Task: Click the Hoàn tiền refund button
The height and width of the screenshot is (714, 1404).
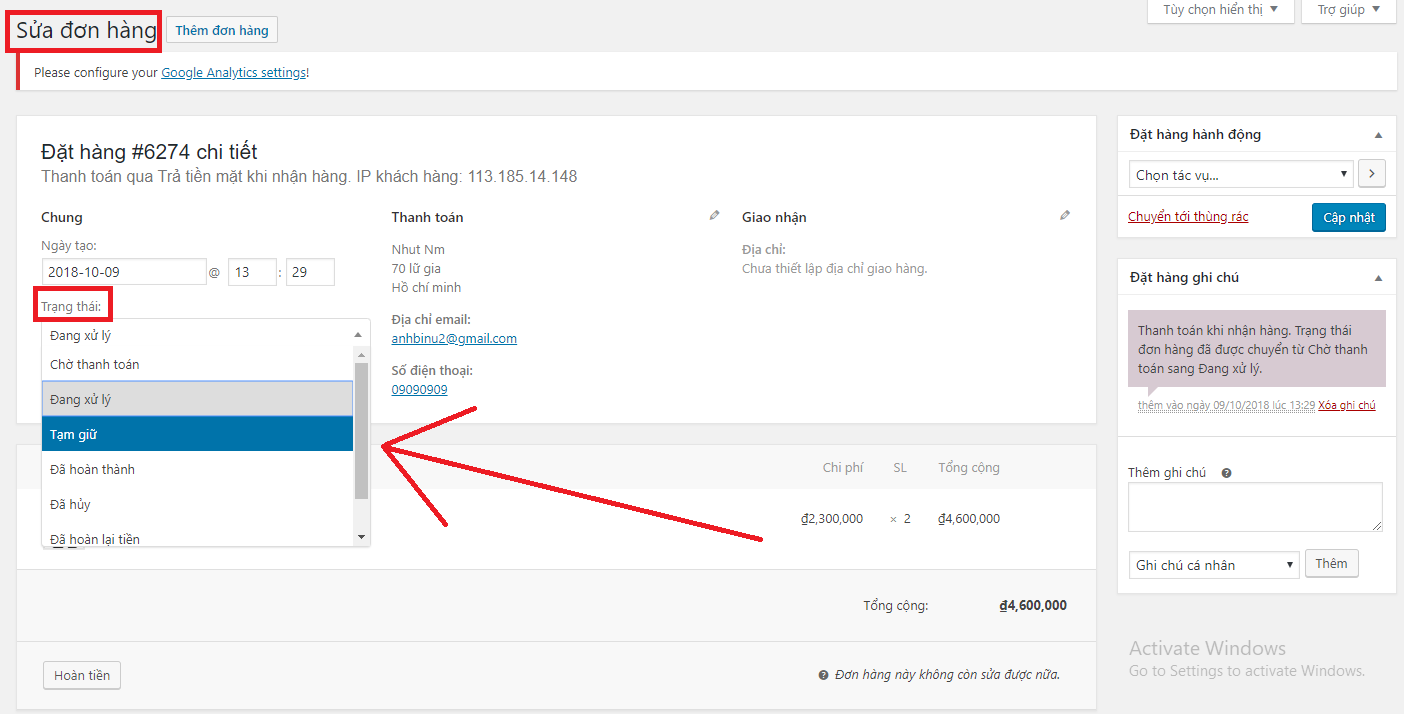Action: [82, 676]
